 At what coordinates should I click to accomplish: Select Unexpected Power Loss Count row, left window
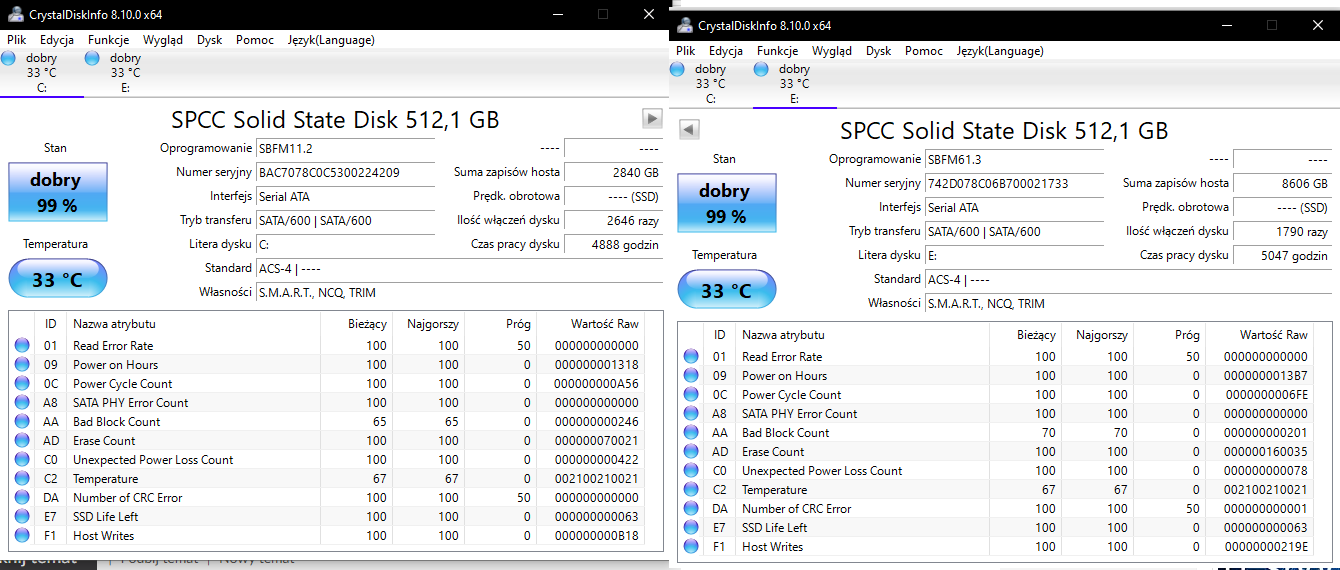[327, 460]
